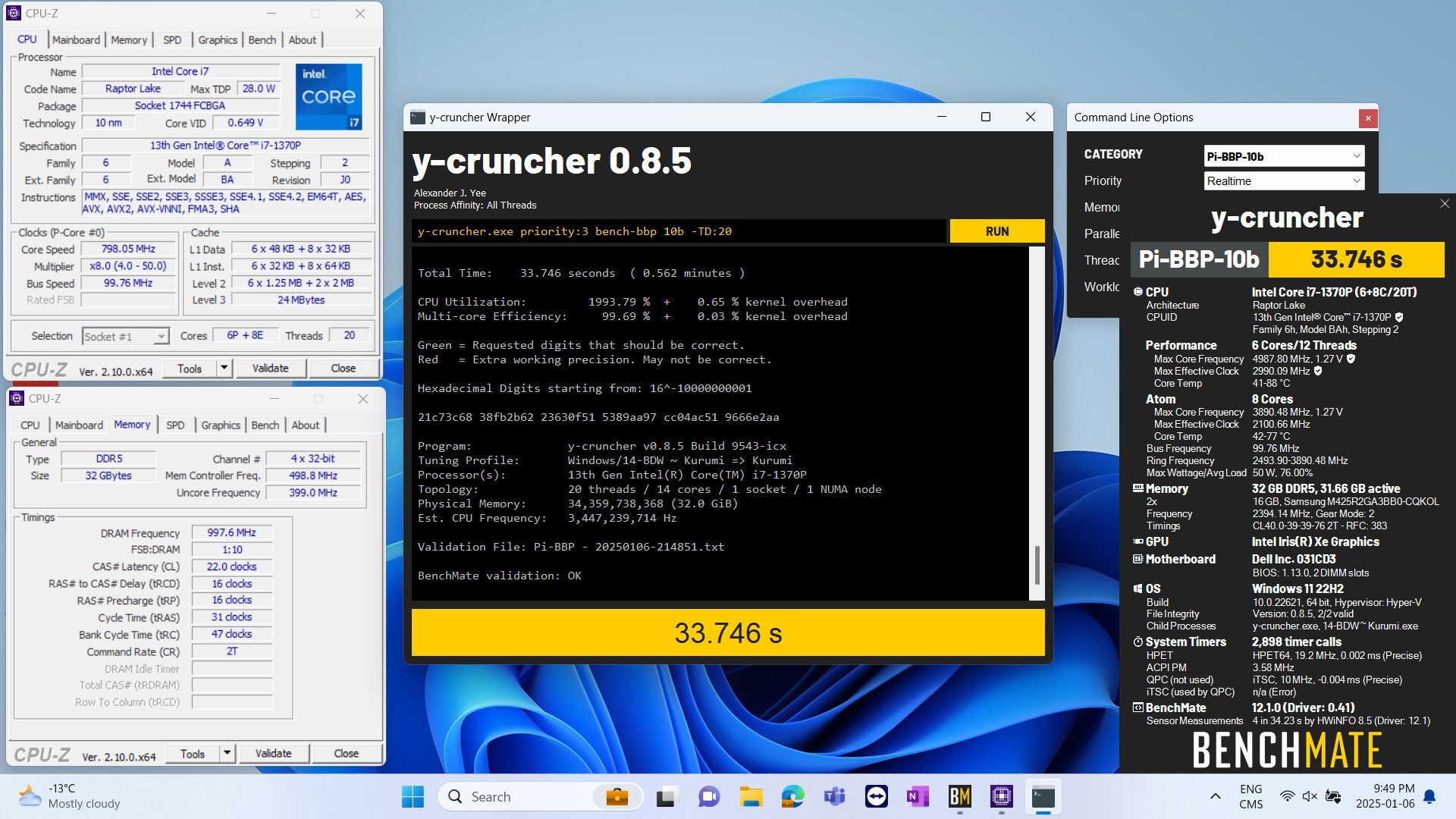Image resolution: width=1456 pixels, height=819 pixels.
Task: Open the Windows Start menu
Action: pyautogui.click(x=413, y=796)
